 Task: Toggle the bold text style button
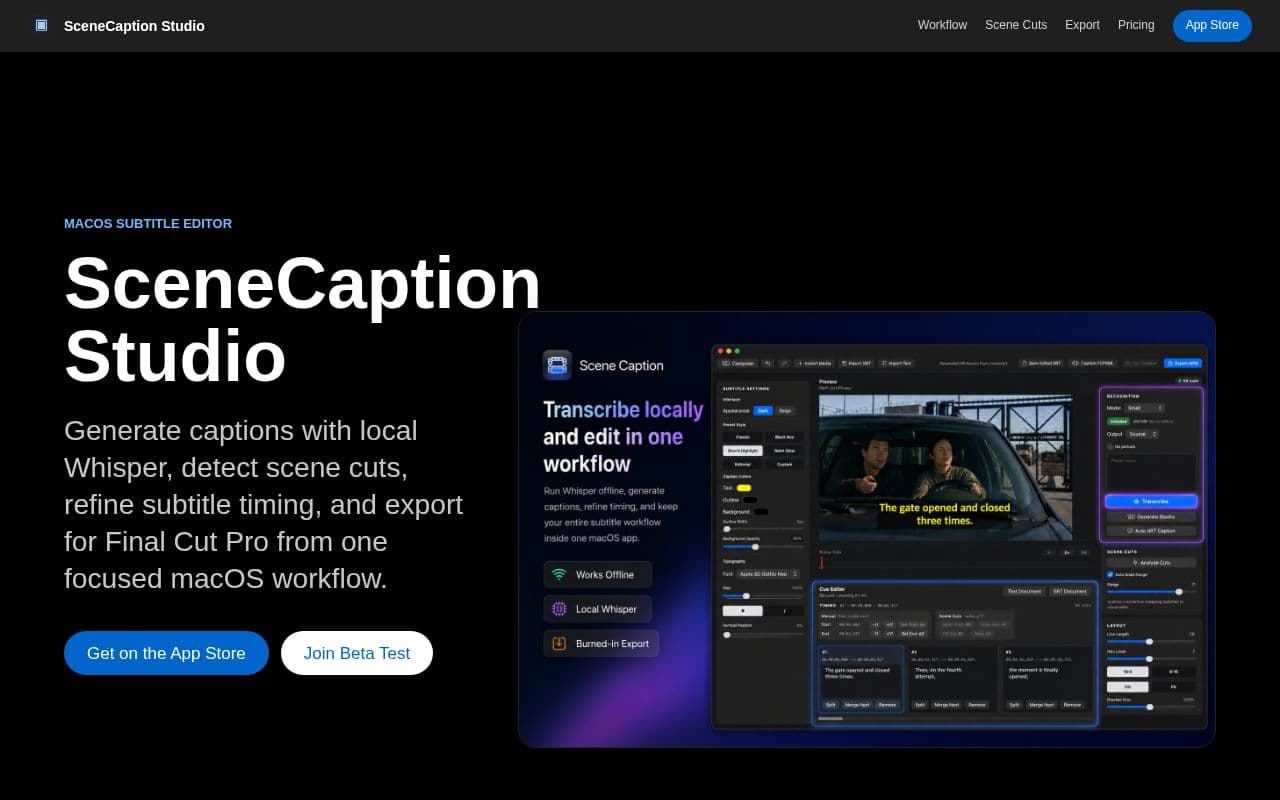(x=742, y=611)
